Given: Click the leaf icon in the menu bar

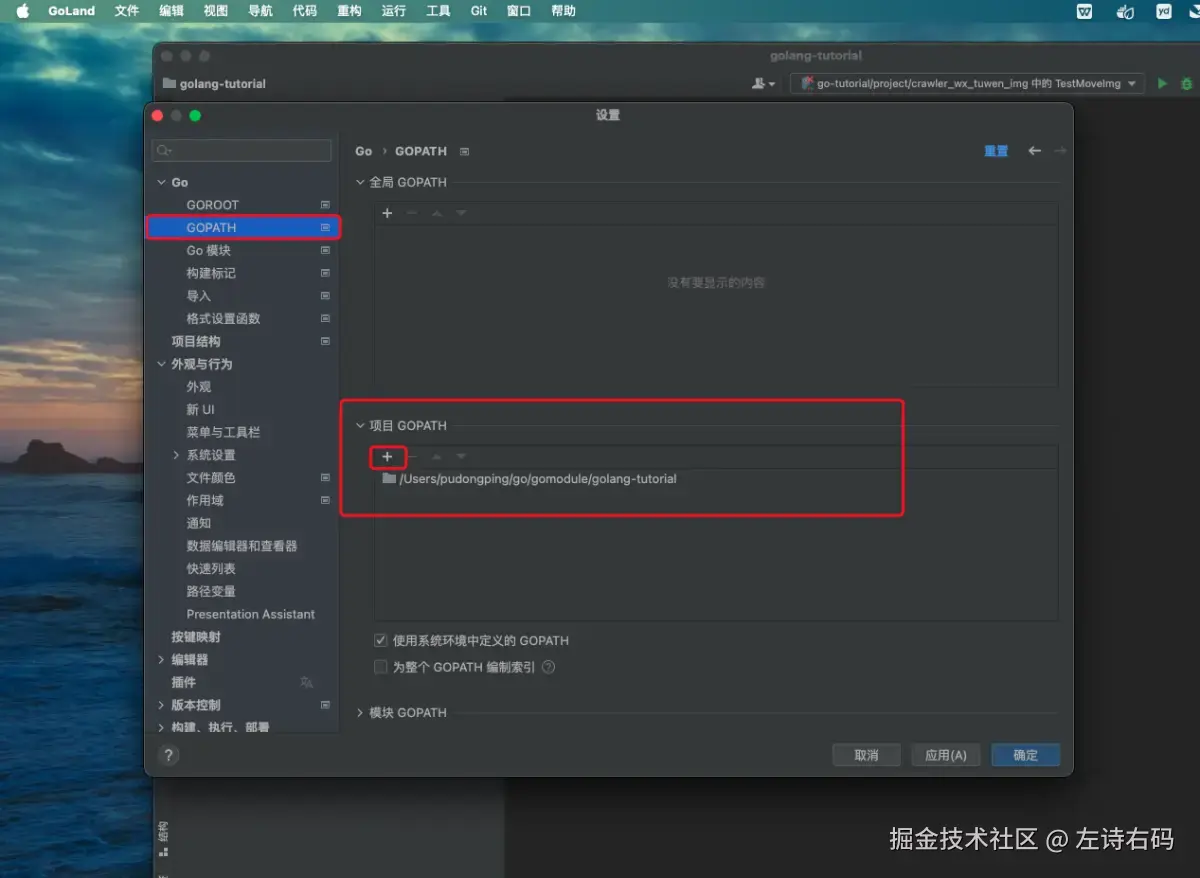Looking at the screenshot, I should [x=1125, y=11].
